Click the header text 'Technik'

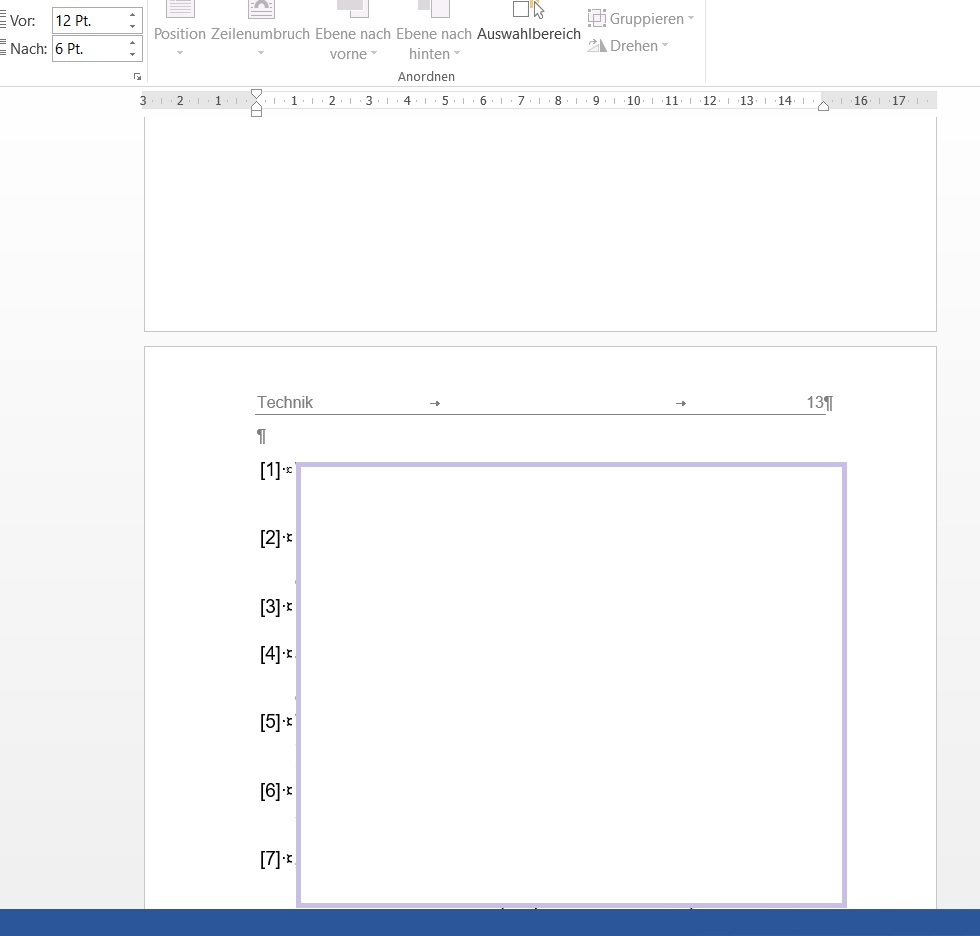click(285, 402)
